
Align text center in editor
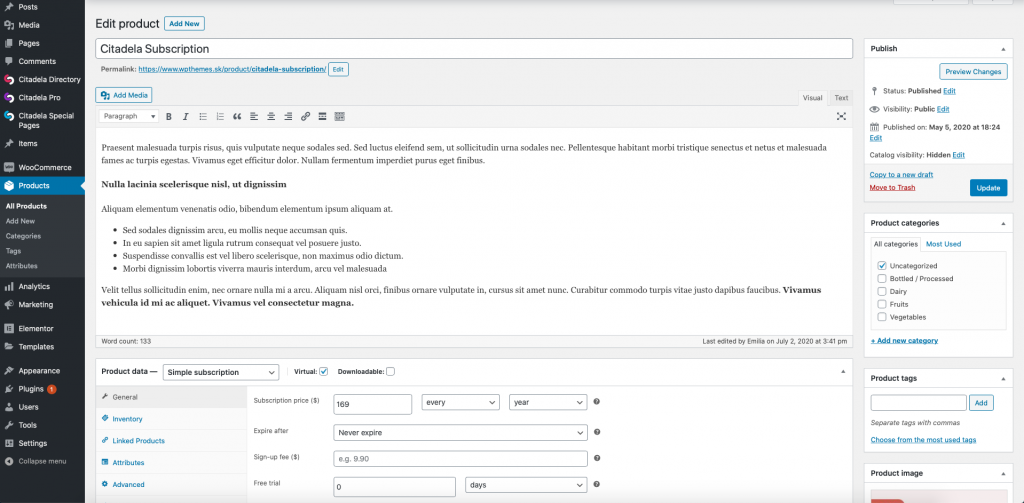tap(271, 116)
